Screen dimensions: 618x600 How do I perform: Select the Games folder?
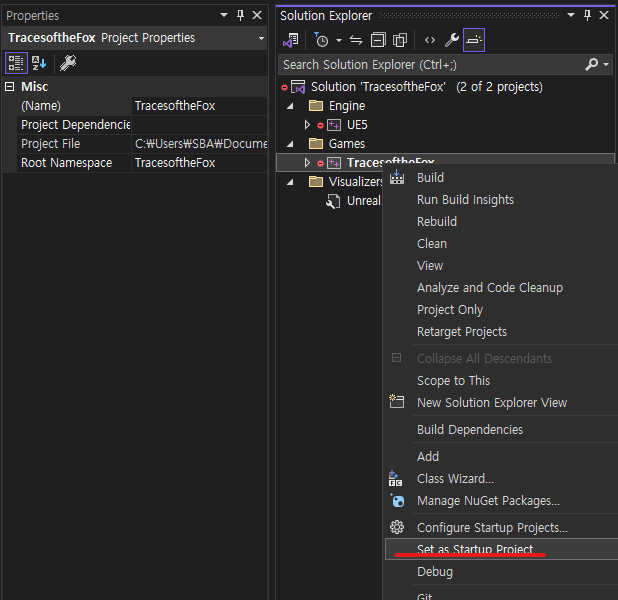click(347, 144)
